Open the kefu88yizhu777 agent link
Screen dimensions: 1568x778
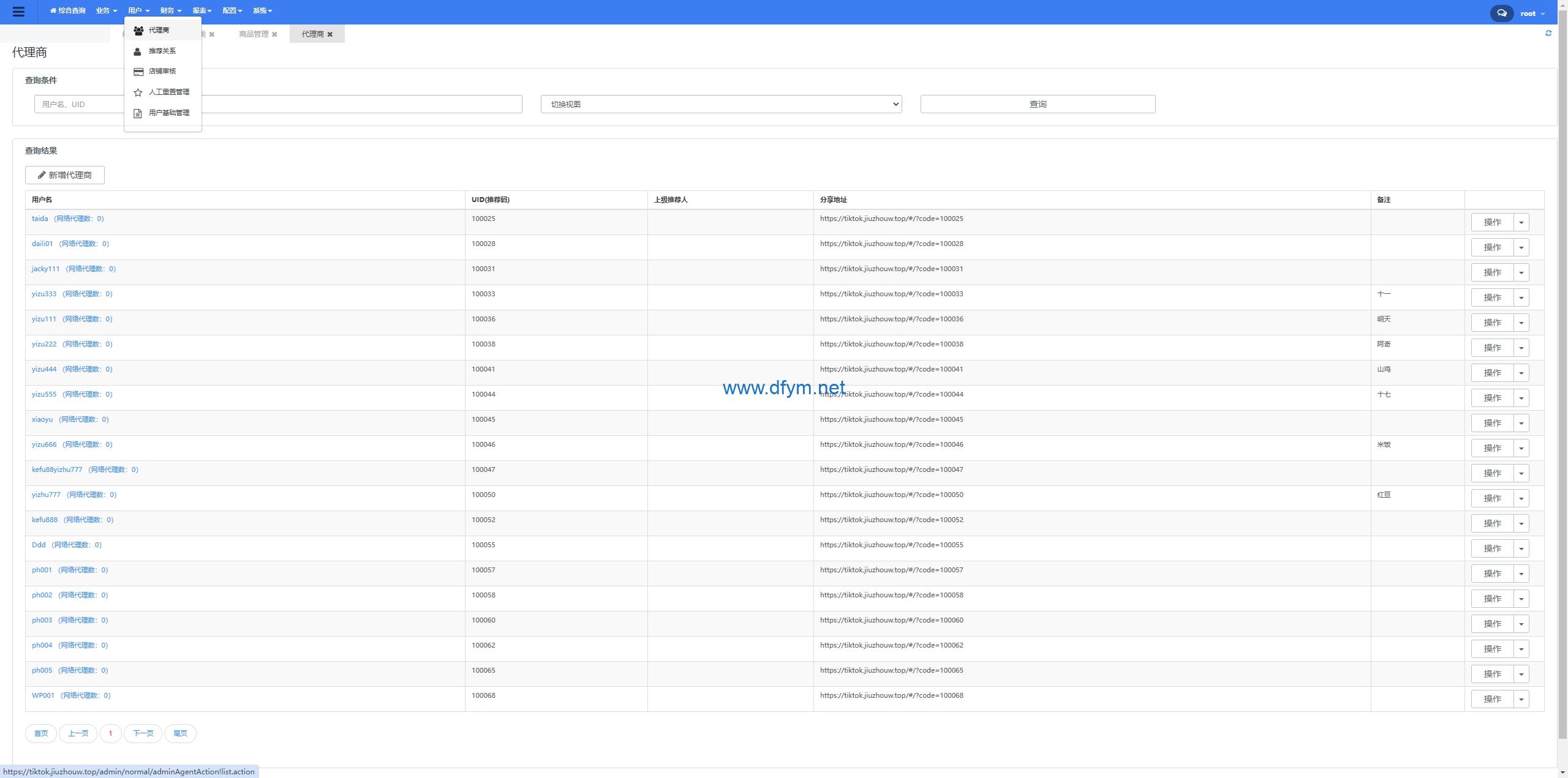click(x=85, y=469)
